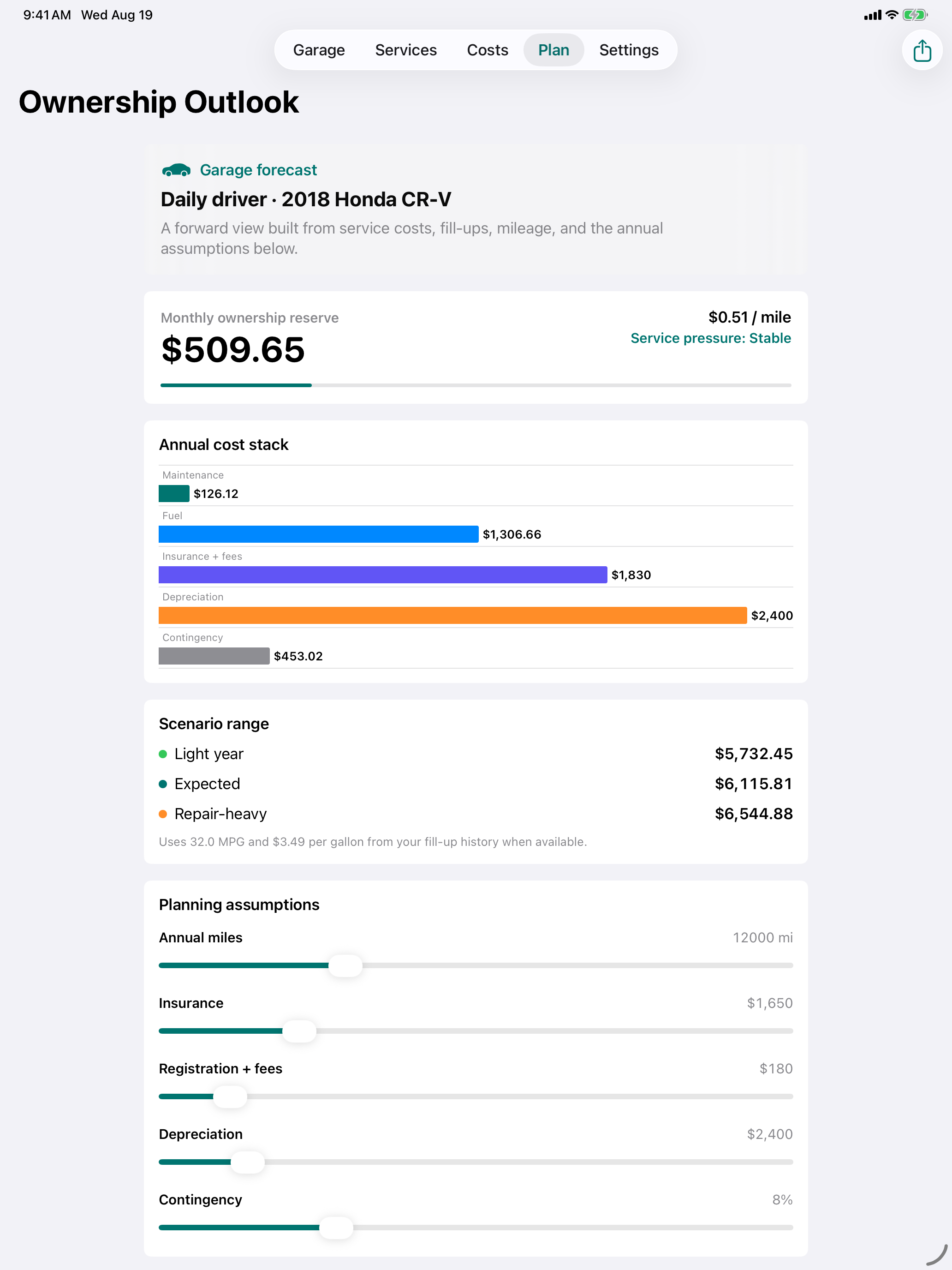Tap the Expected $6,115.81 total
The image size is (952, 1270).
tap(754, 784)
